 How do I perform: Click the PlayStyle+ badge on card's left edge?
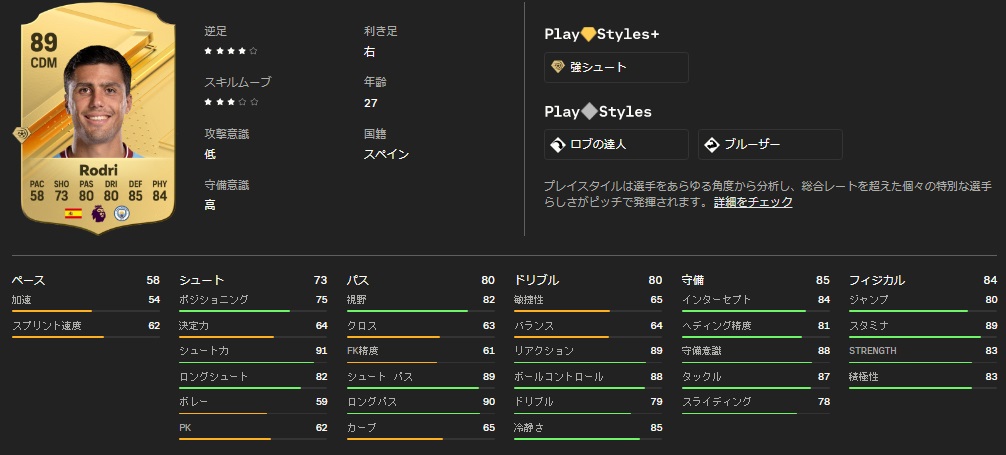click(20, 135)
